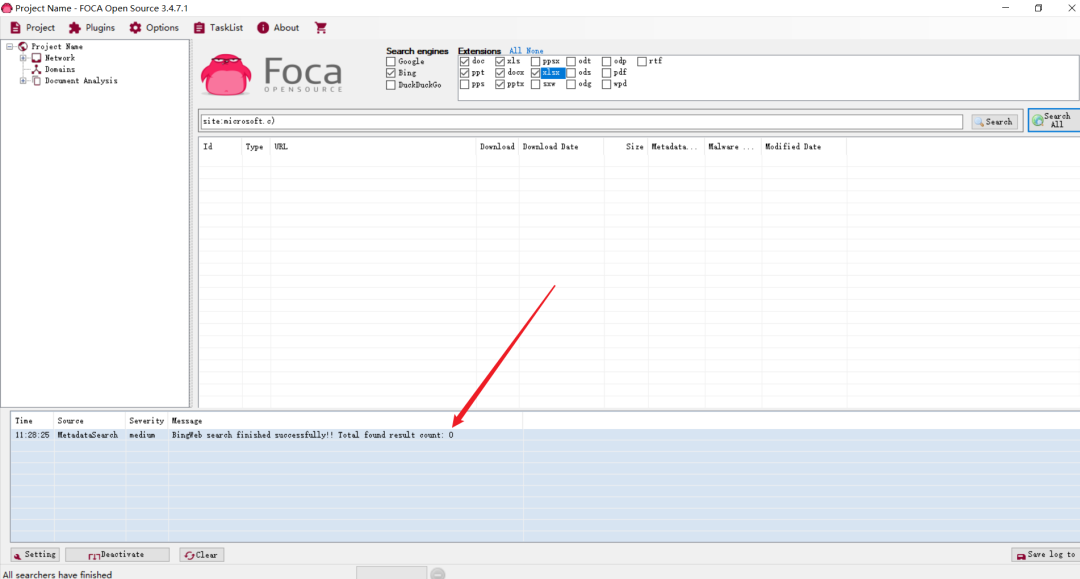The width and height of the screenshot is (1080, 579).
Task: Click the Deactivate log button
Action: click(x=118, y=555)
